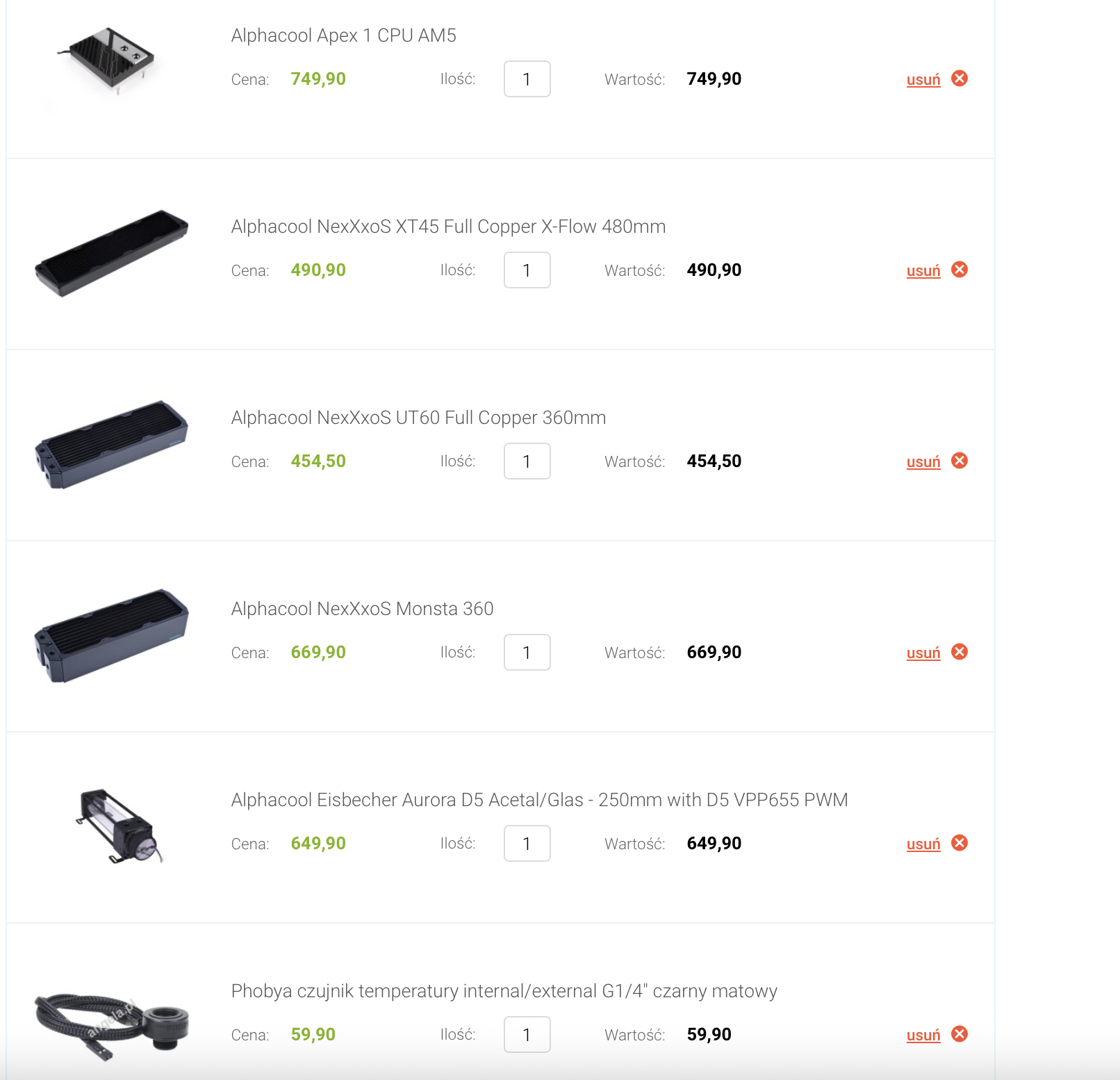Click red X icon for Phobya temperature sensor
1120x1080 pixels.
click(960, 1034)
